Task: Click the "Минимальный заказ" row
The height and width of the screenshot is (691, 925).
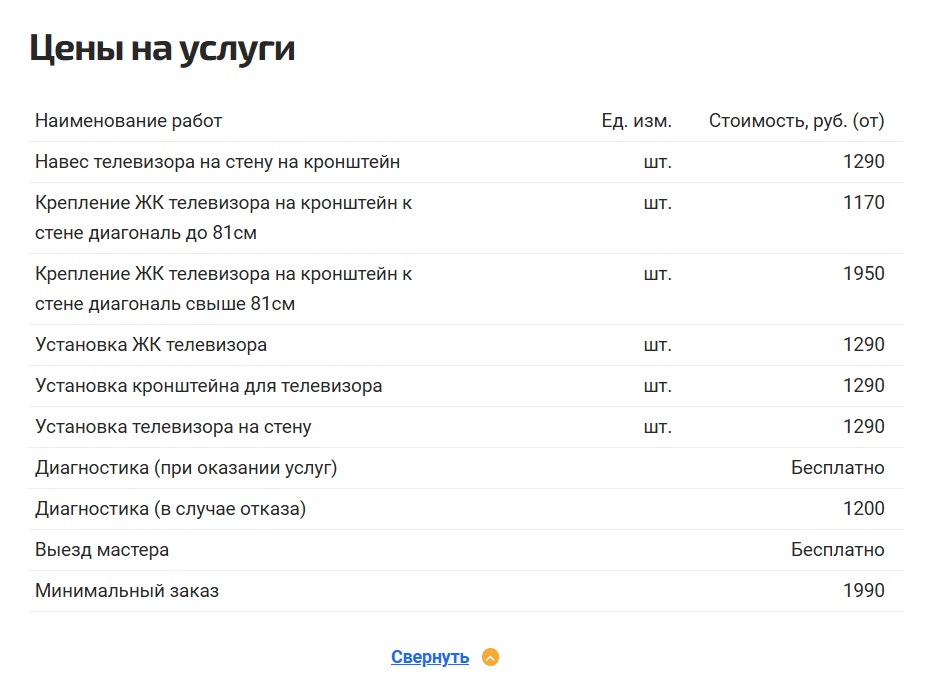Action: (x=127, y=591)
